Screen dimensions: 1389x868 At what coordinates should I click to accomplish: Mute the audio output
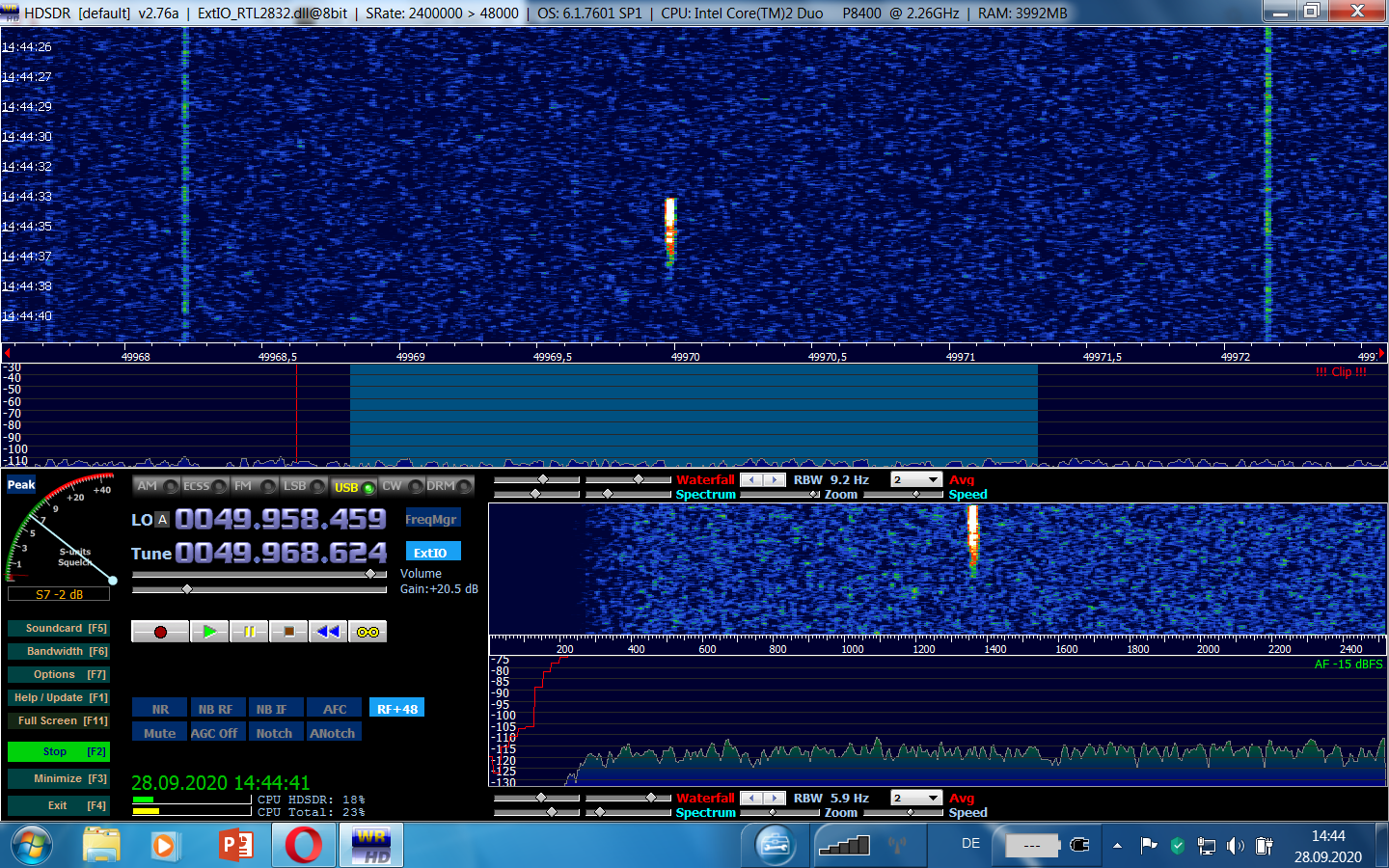160,733
